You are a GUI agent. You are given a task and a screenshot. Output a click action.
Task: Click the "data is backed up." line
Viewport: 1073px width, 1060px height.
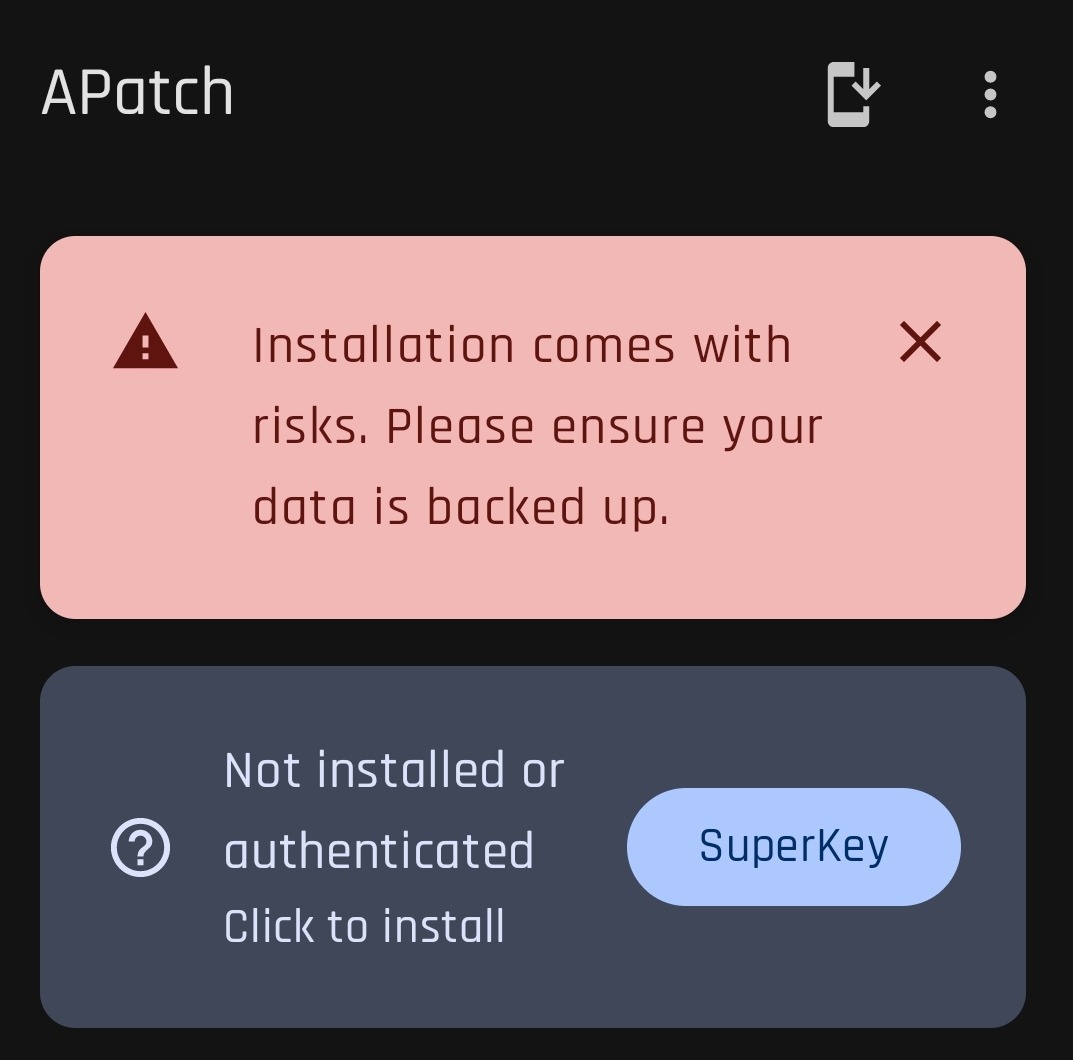[x=460, y=507]
